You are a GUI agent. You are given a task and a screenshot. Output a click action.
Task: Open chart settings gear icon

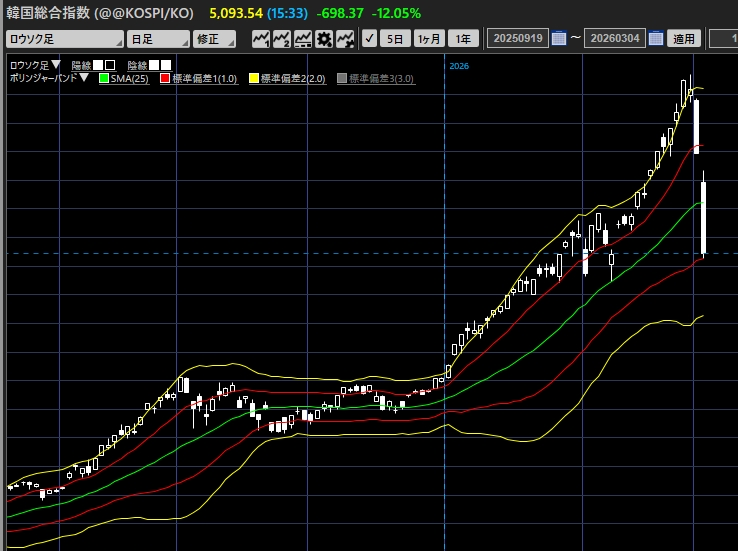click(324, 39)
